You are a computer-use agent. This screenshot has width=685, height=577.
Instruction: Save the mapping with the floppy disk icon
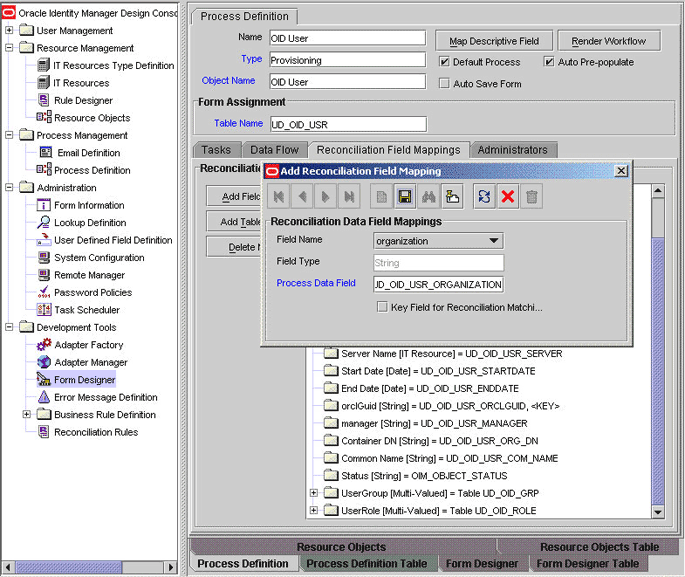pyautogui.click(x=405, y=197)
